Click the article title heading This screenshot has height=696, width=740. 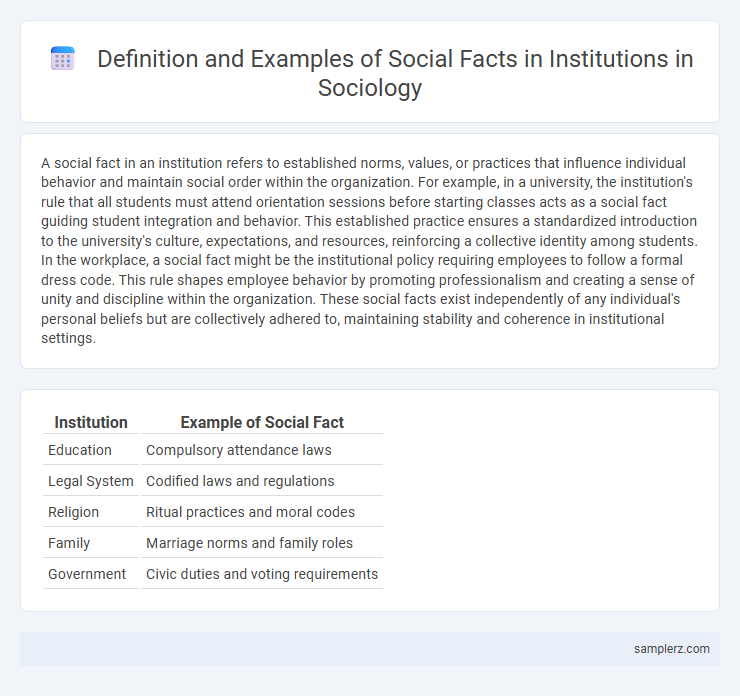(x=395, y=73)
